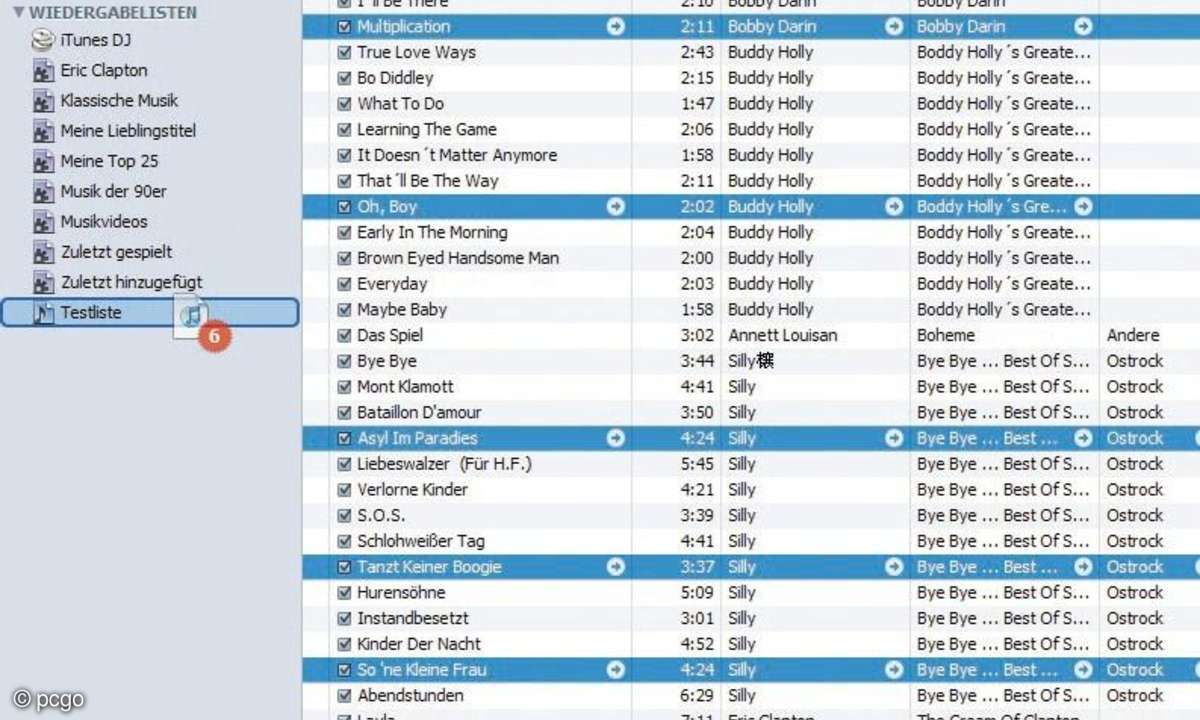Image resolution: width=1200 pixels, height=720 pixels.
Task: Select the song Liebeswalzer (Für H.F.)
Action: [x=444, y=464]
